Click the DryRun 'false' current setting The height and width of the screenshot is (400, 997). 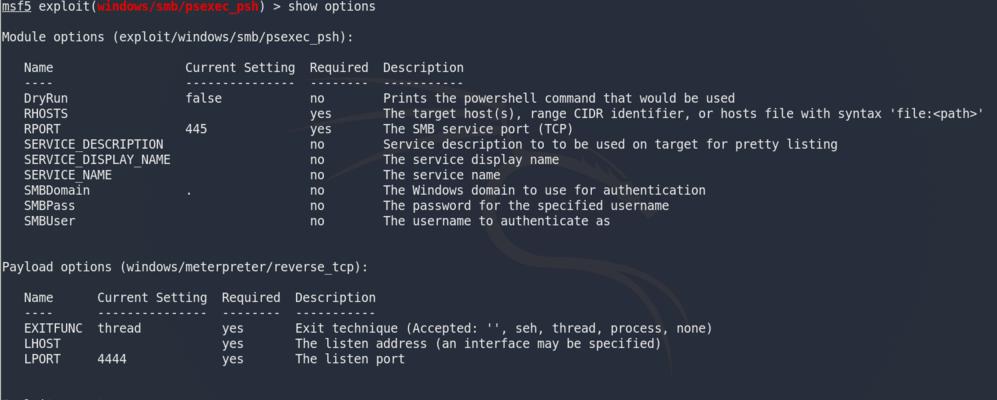click(203, 99)
